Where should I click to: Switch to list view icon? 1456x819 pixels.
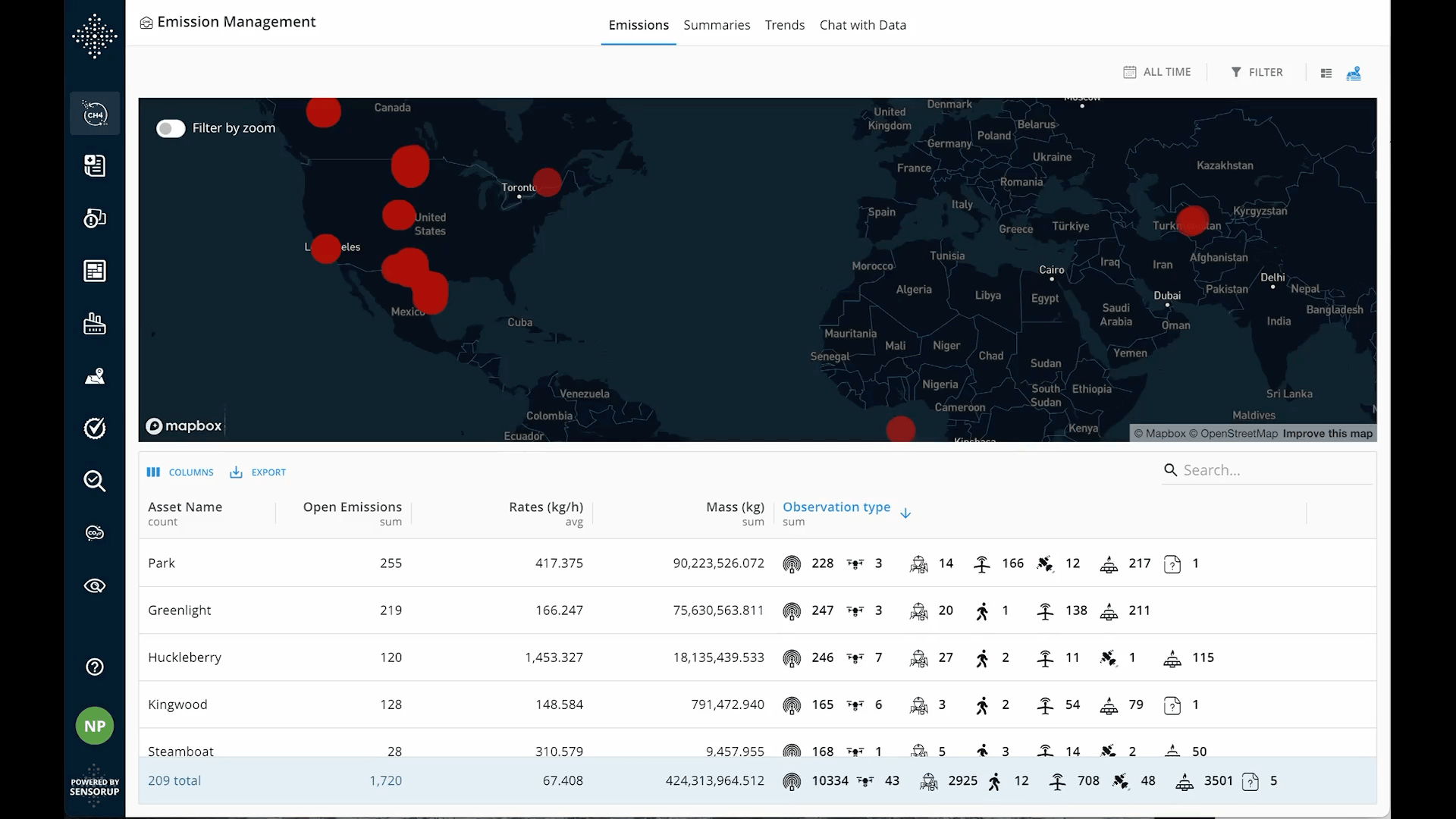(1326, 73)
